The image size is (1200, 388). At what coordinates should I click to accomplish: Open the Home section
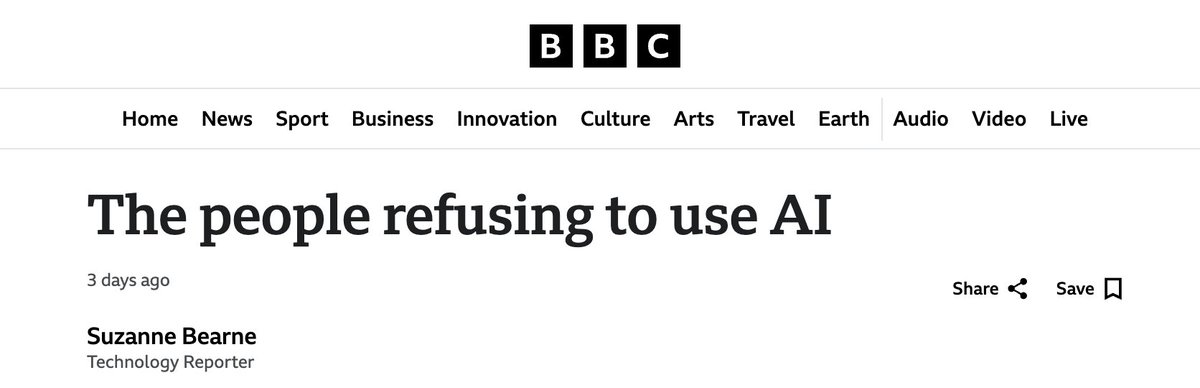point(150,119)
